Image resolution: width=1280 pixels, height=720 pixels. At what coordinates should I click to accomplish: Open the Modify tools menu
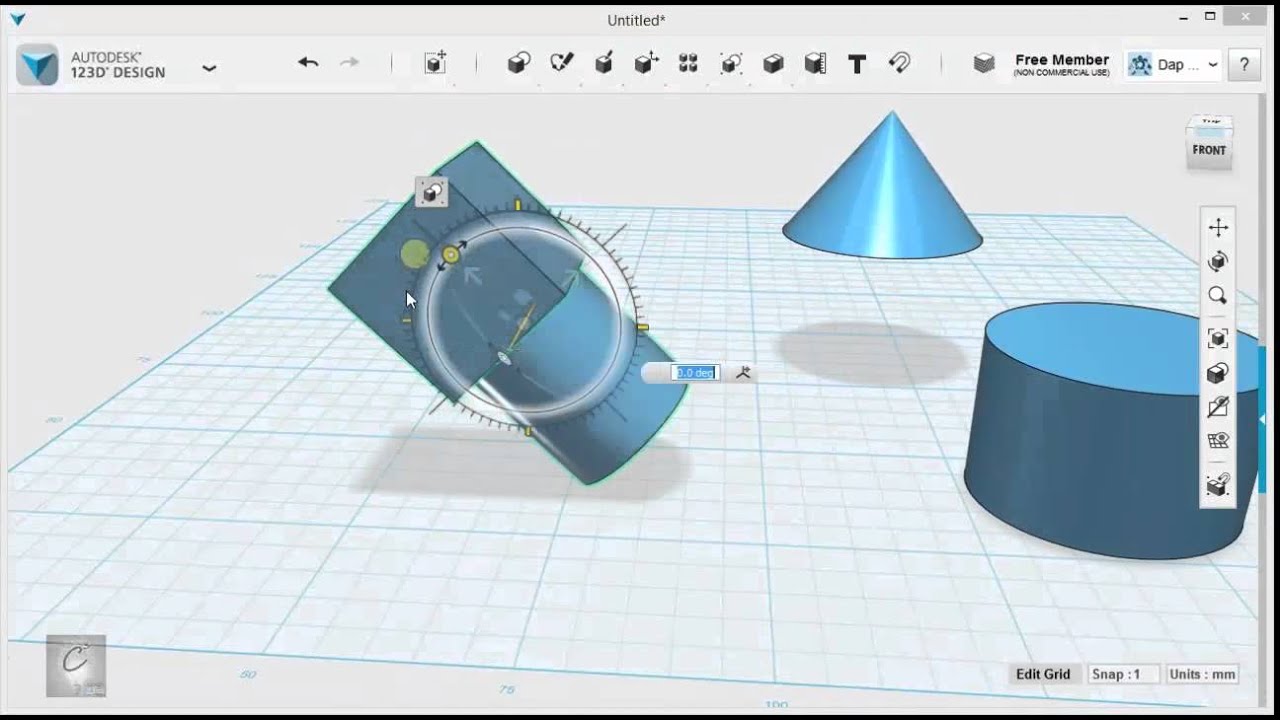coord(646,63)
